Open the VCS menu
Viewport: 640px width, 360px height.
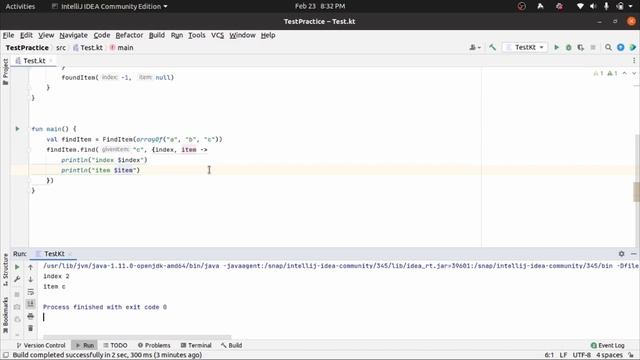tap(217, 35)
